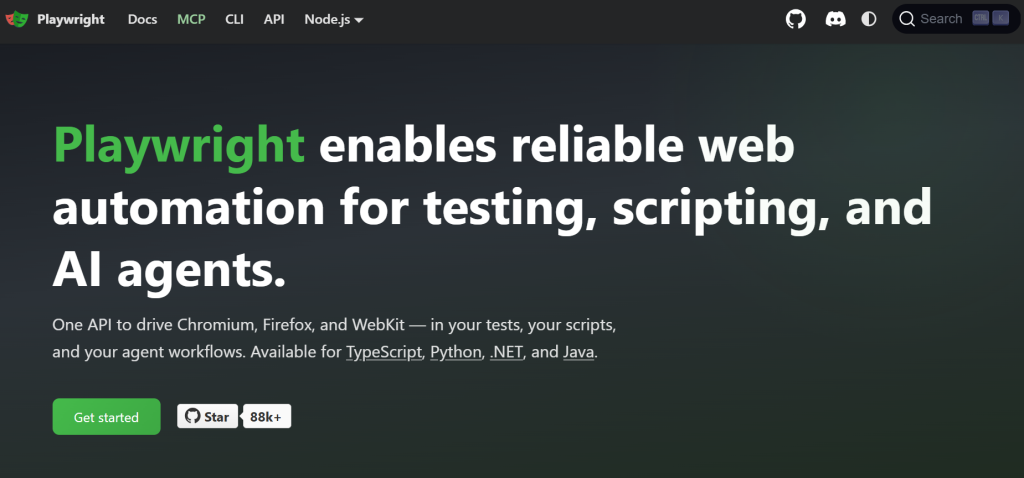The image size is (1024, 478).
Task: Open the GitHub repository icon in navbar
Action: (795, 19)
